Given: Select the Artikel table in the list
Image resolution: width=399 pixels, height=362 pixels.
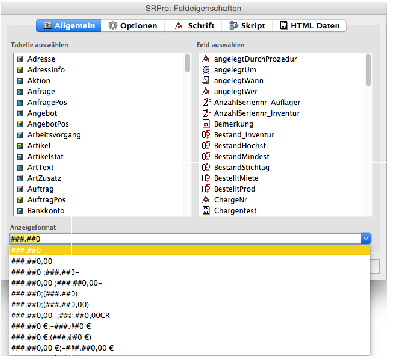Looking at the screenshot, I should [x=39, y=146].
